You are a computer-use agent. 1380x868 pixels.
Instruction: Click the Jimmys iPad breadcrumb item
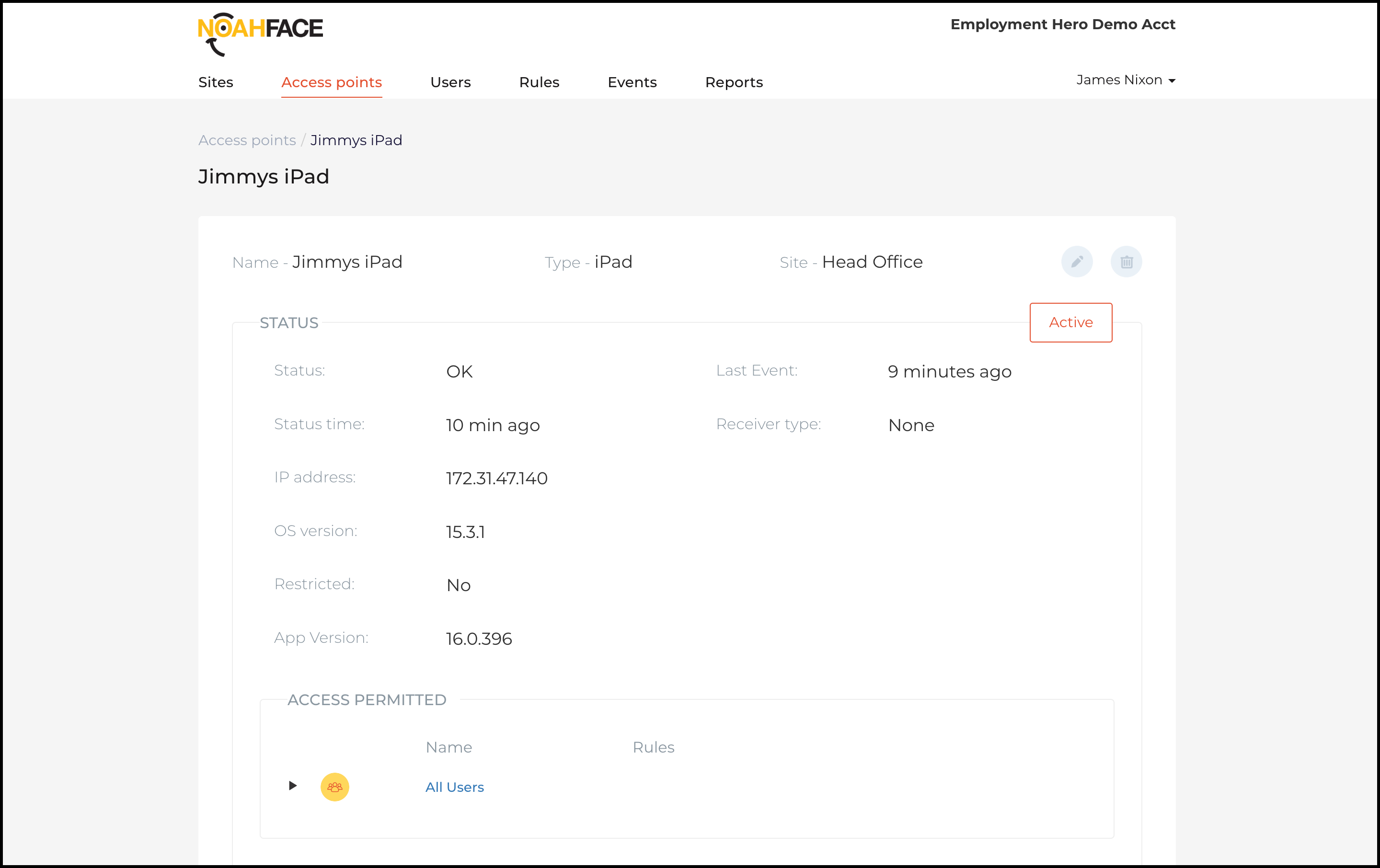[x=356, y=140]
